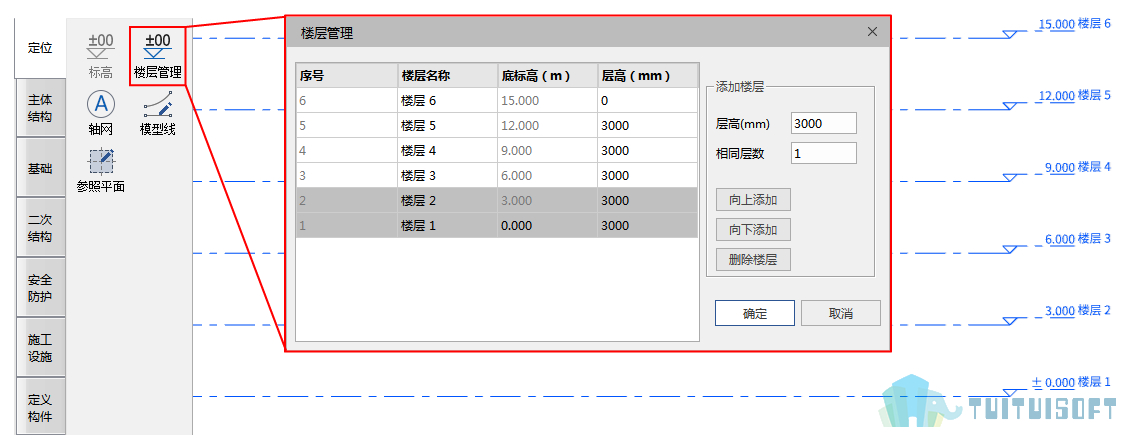
Task: Close the 楼层管理 dialog
Action: [x=872, y=32]
